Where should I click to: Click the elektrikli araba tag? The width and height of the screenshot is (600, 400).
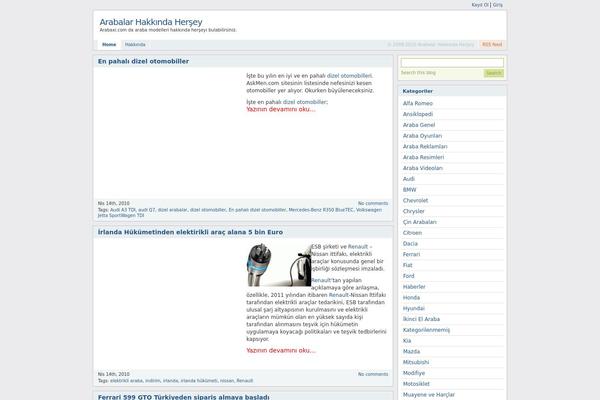pos(126,380)
